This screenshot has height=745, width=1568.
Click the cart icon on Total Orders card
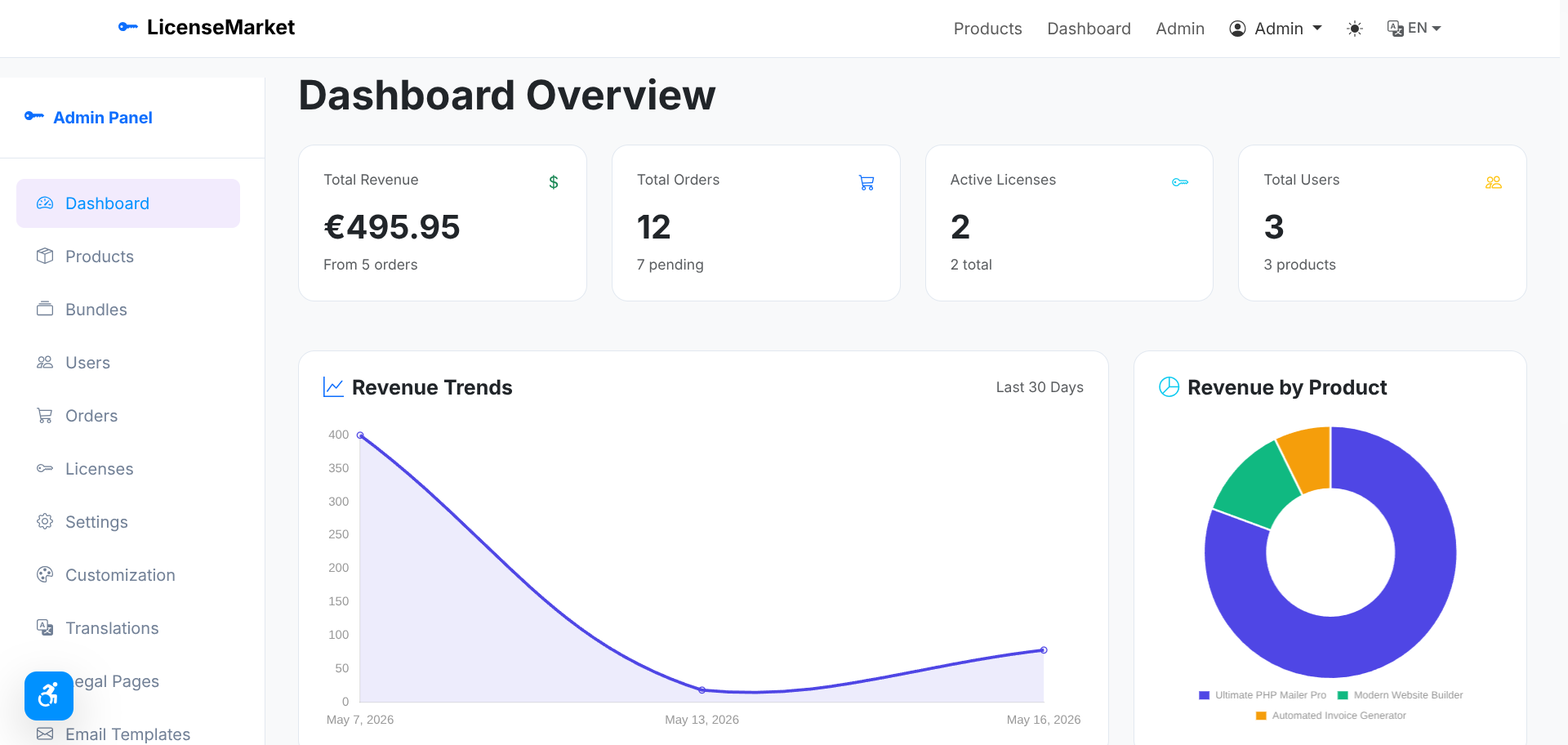point(866,182)
